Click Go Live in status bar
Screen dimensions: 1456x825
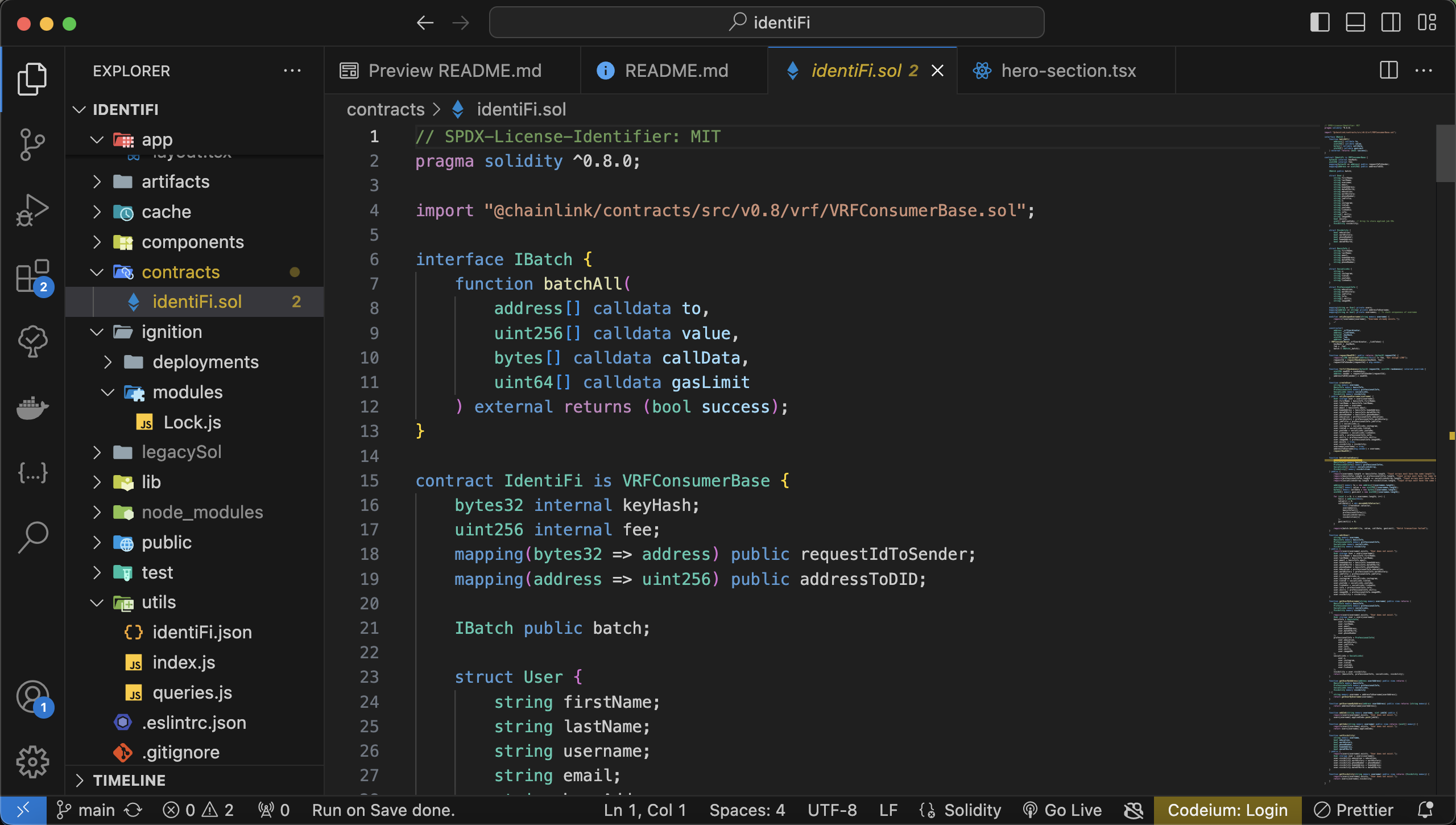click(x=1062, y=810)
